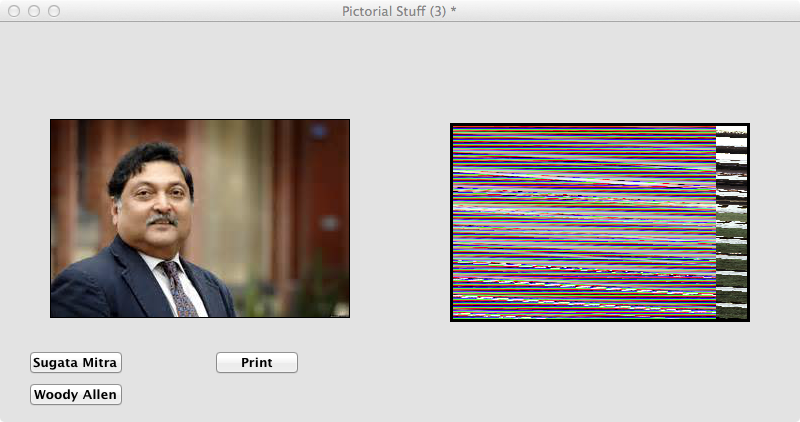Close the Pictorial Stuff window
The width and height of the screenshot is (800, 422).
click(x=14, y=11)
